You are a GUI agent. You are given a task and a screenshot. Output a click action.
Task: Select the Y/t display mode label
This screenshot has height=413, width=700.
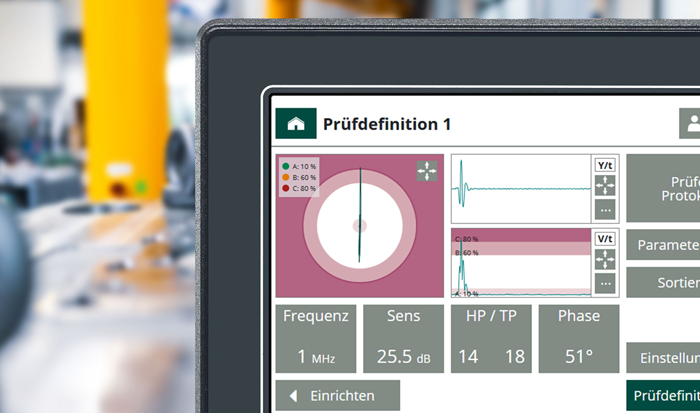(x=605, y=165)
